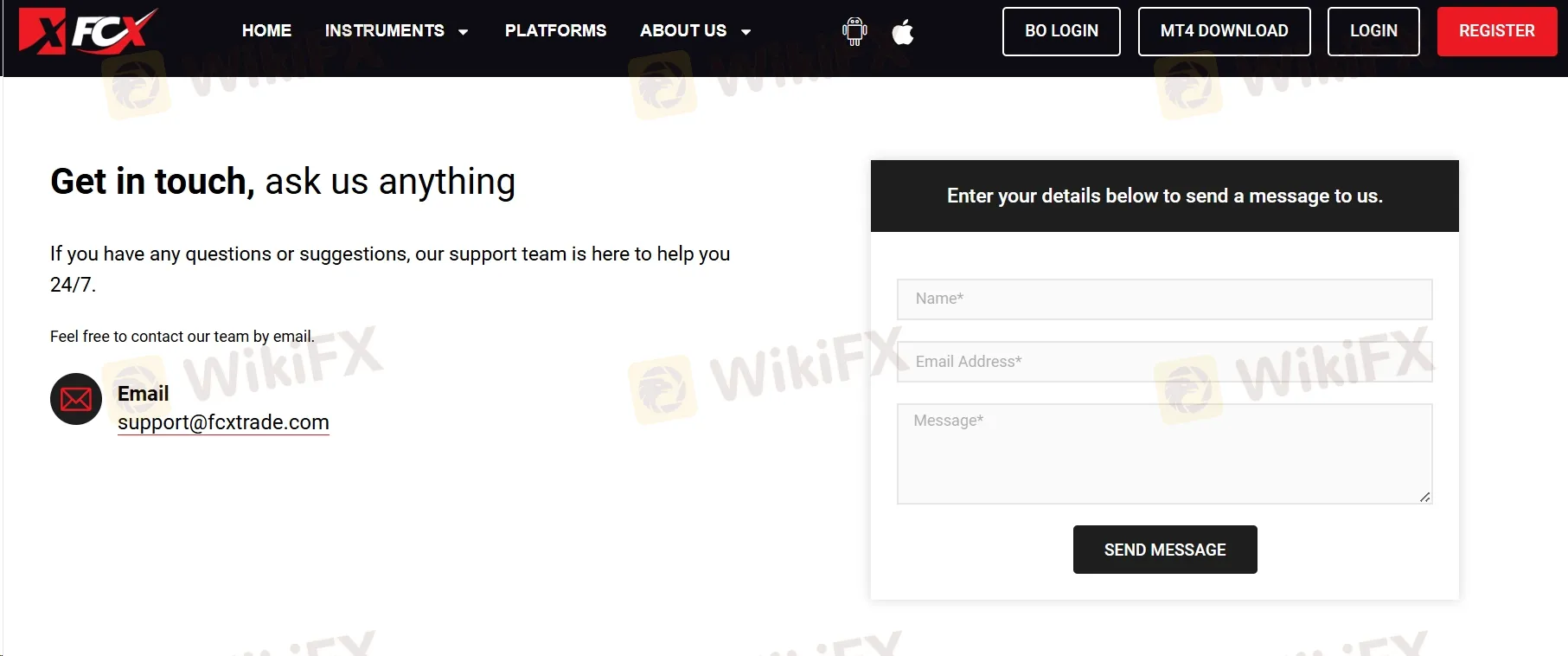This screenshot has width=1568, height=656.
Task: Open the Apple iOS app icon
Action: click(902, 32)
